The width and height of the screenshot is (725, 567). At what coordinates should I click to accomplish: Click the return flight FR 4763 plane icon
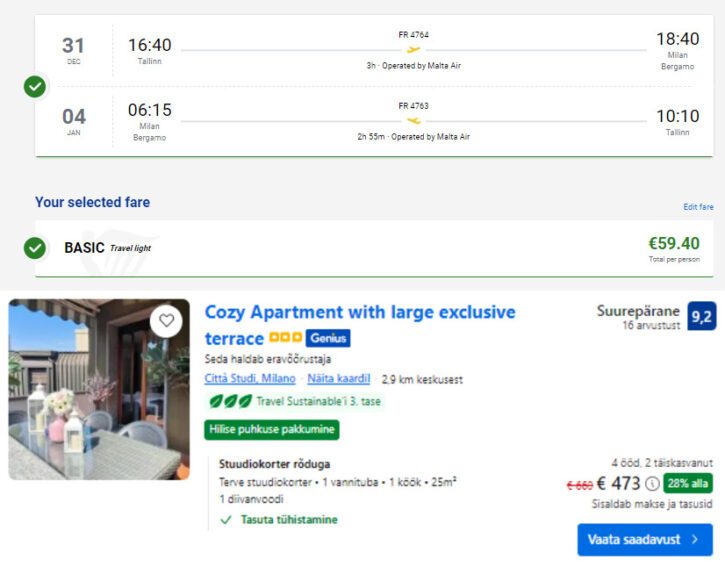[413, 121]
